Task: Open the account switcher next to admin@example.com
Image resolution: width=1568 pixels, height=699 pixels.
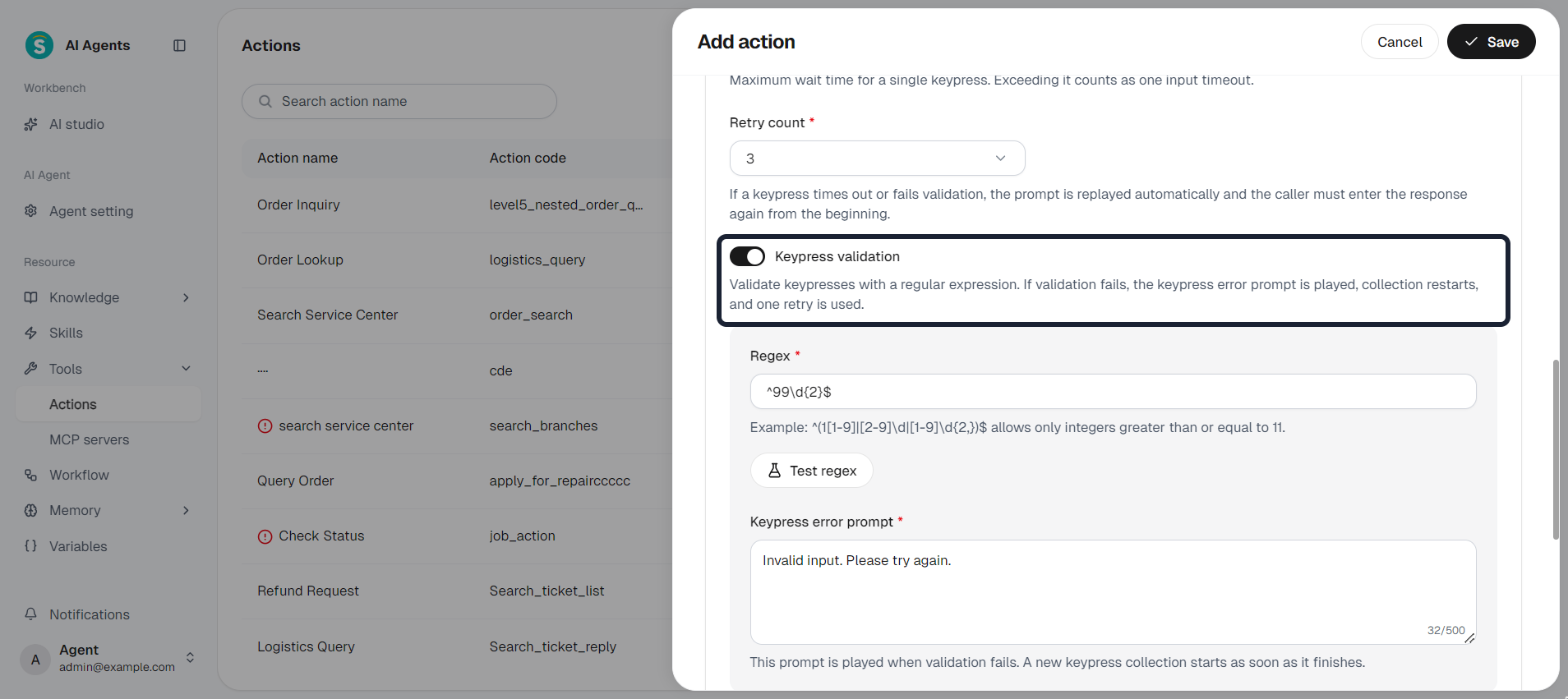Action: pos(190,658)
